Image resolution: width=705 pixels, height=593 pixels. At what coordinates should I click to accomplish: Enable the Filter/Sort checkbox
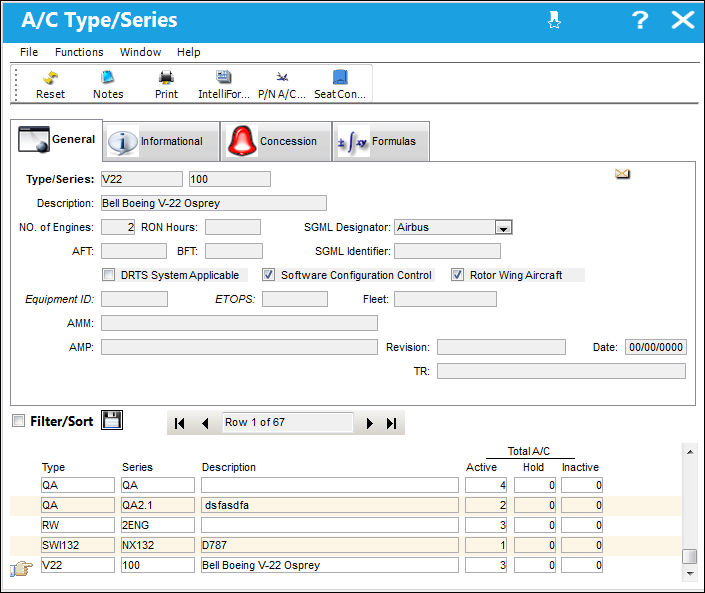coord(18,421)
